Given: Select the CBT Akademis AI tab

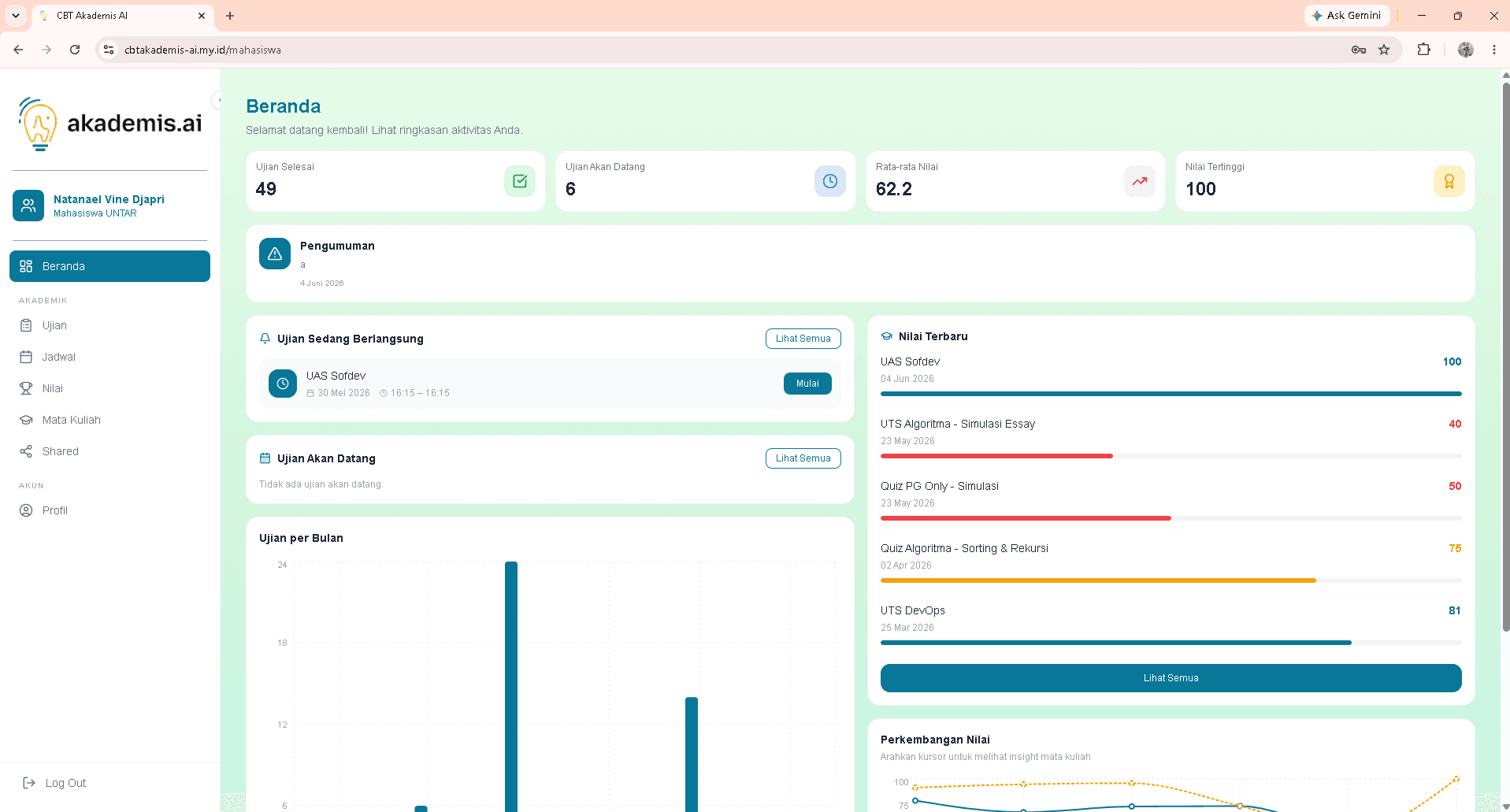Looking at the screenshot, I should pyautogui.click(x=122, y=16).
